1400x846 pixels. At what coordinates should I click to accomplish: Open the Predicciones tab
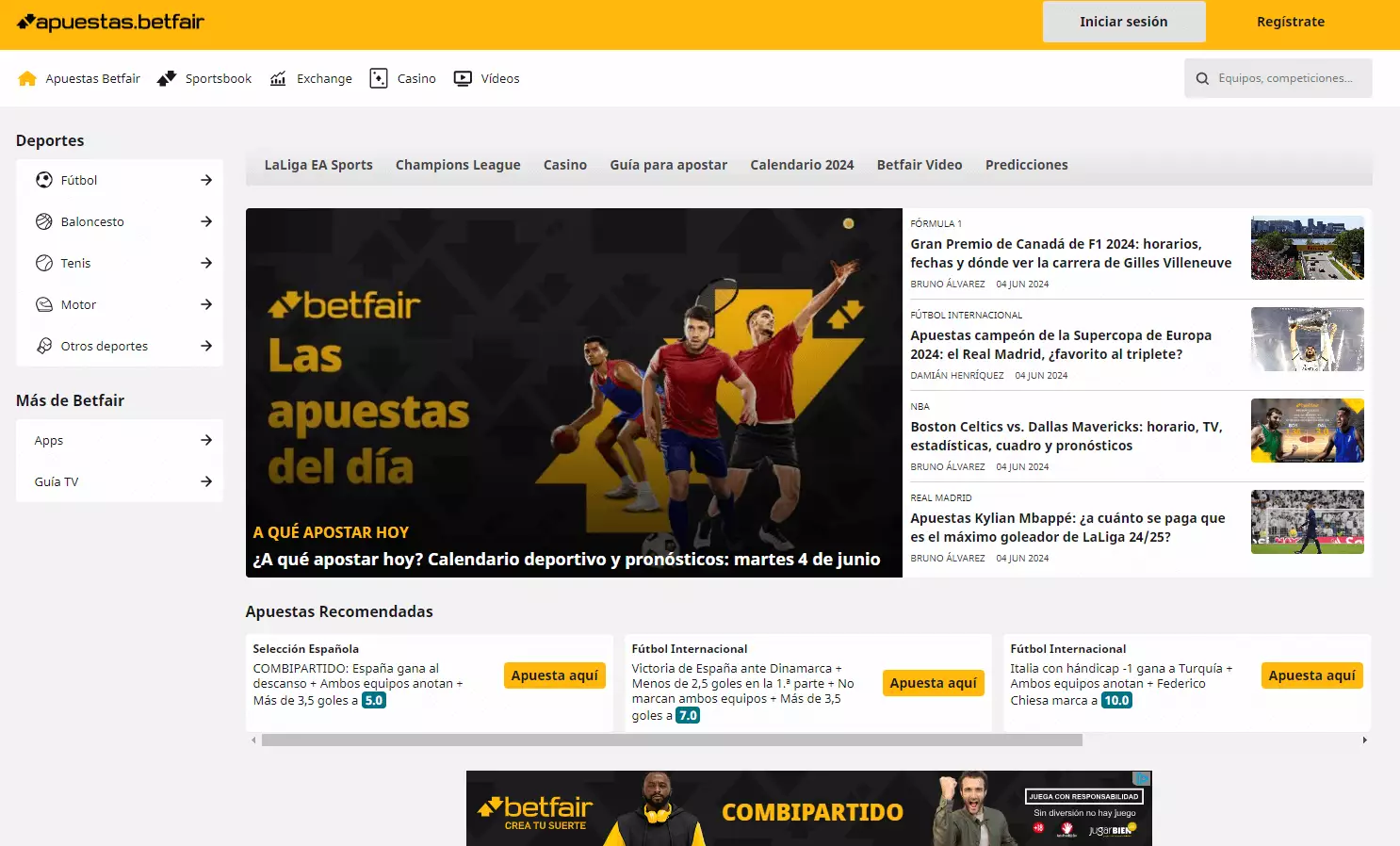pos(1027,165)
